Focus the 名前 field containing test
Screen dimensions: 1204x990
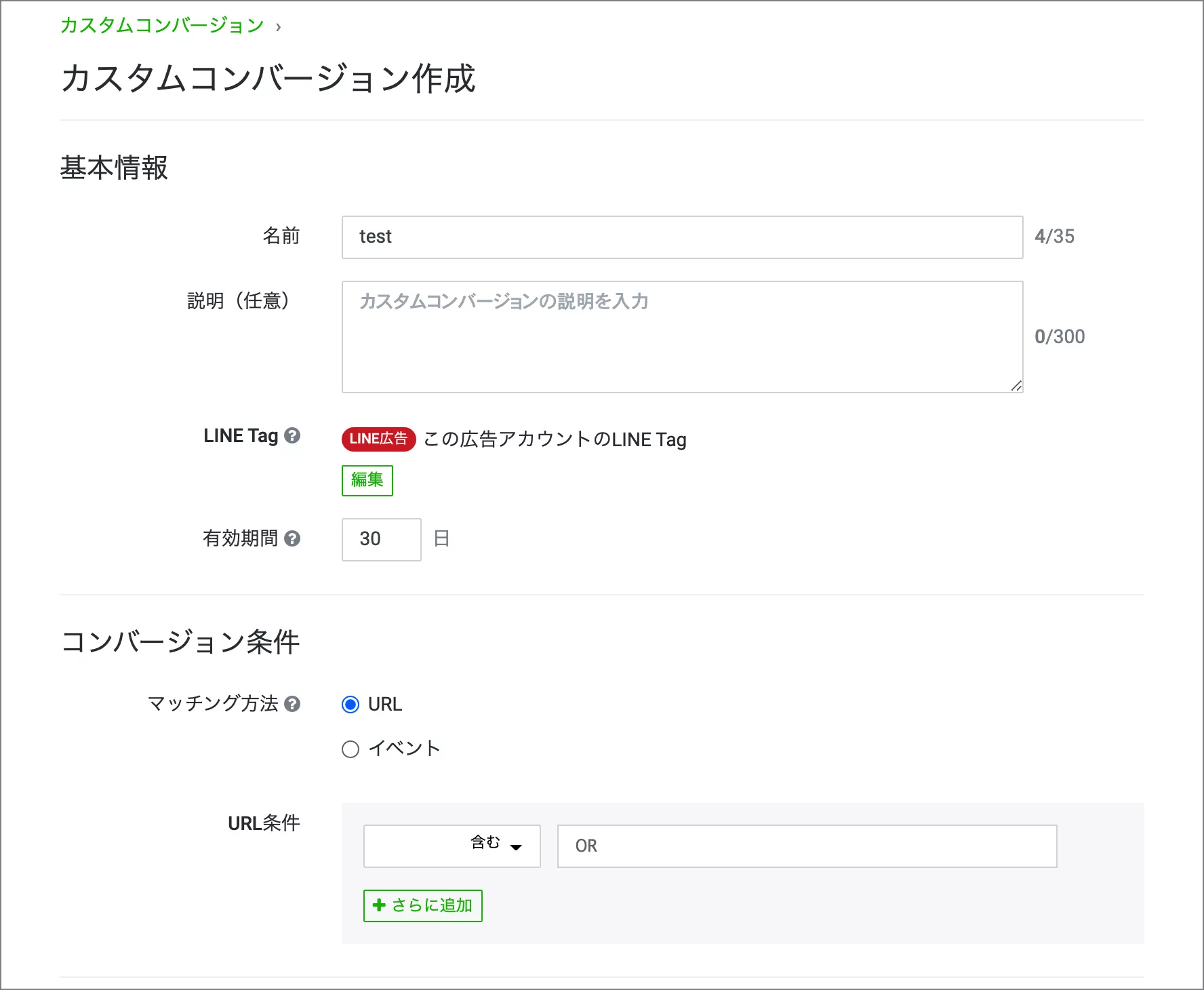click(x=681, y=237)
